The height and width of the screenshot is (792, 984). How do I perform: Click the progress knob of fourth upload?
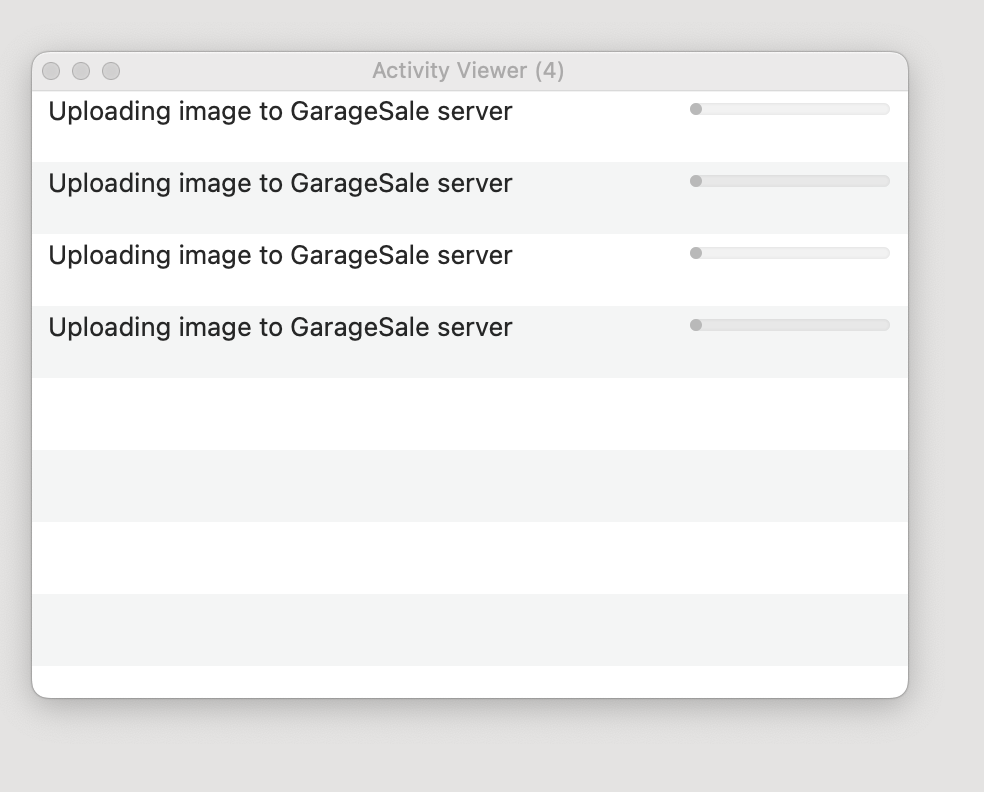tap(695, 325)
